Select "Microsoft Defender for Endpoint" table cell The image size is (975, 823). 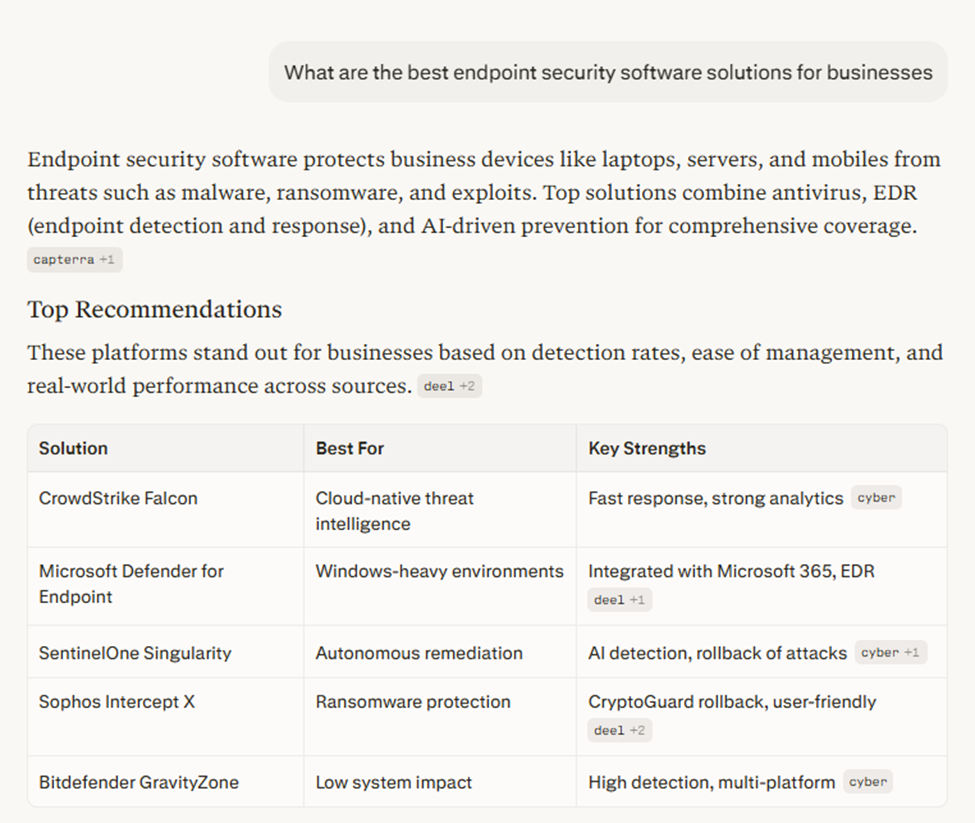point(131,584)
